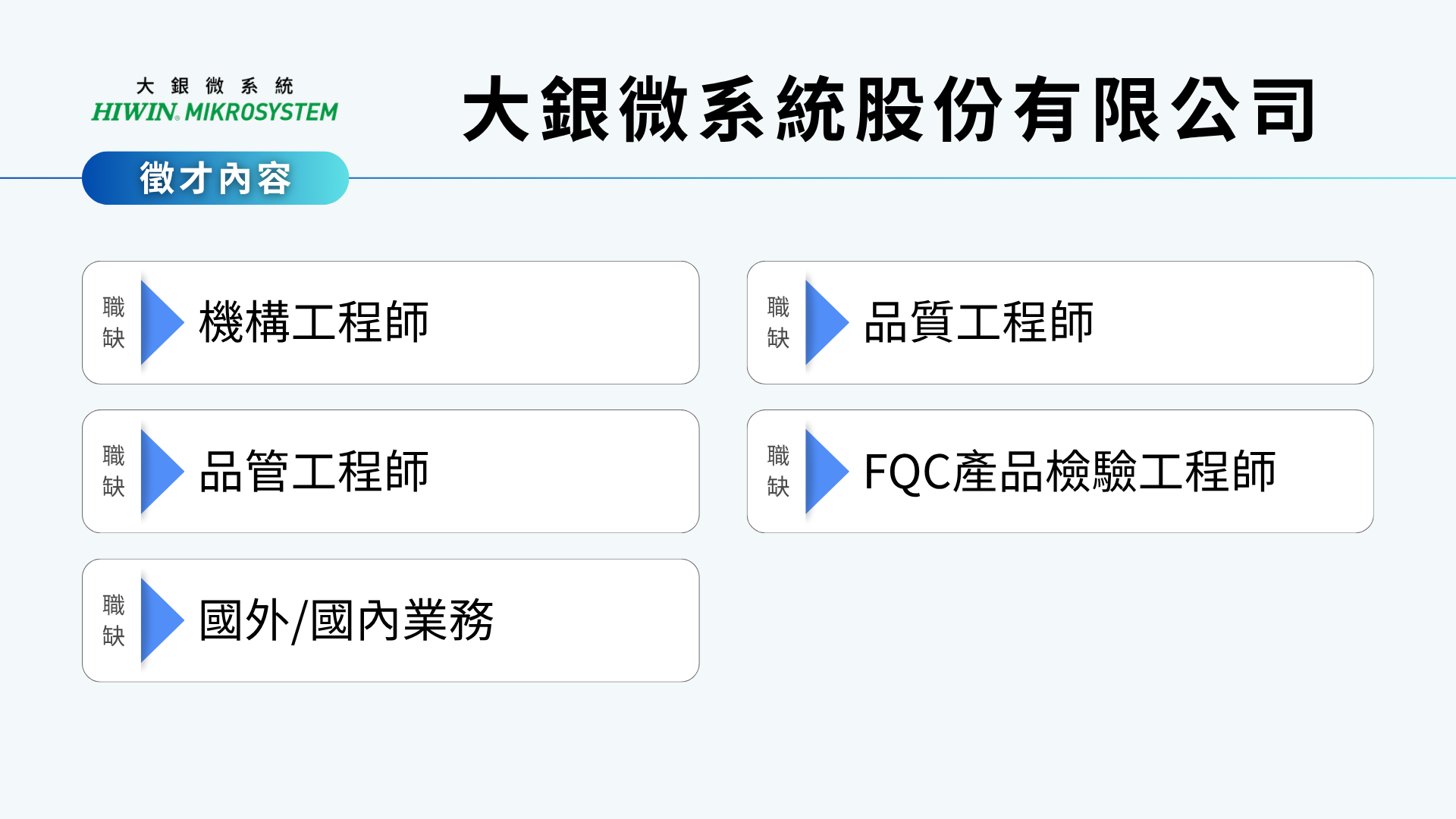Click the 職缺 label in 品管工程師 card
Image resolution: width=1456 pixels, height=819 pixels.
pos(114,471)
